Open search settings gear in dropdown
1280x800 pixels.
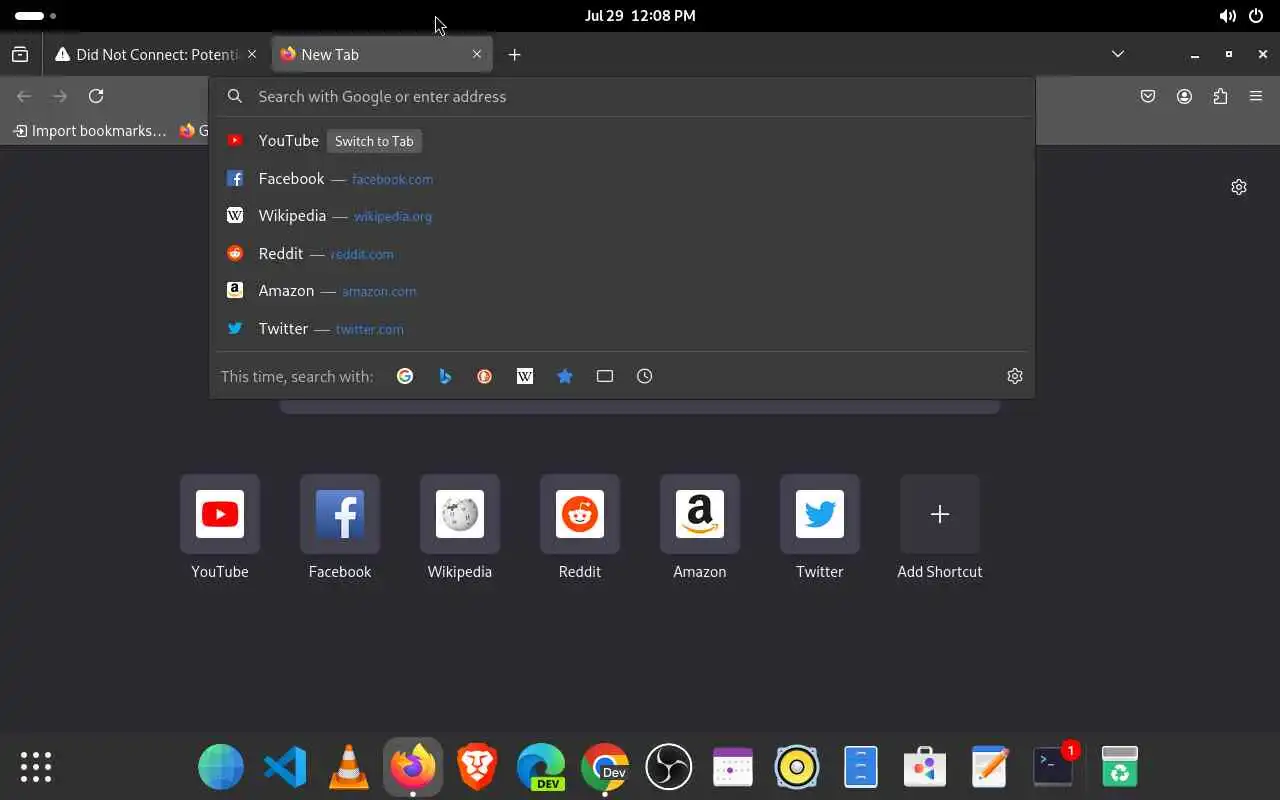pos(1015,376)
